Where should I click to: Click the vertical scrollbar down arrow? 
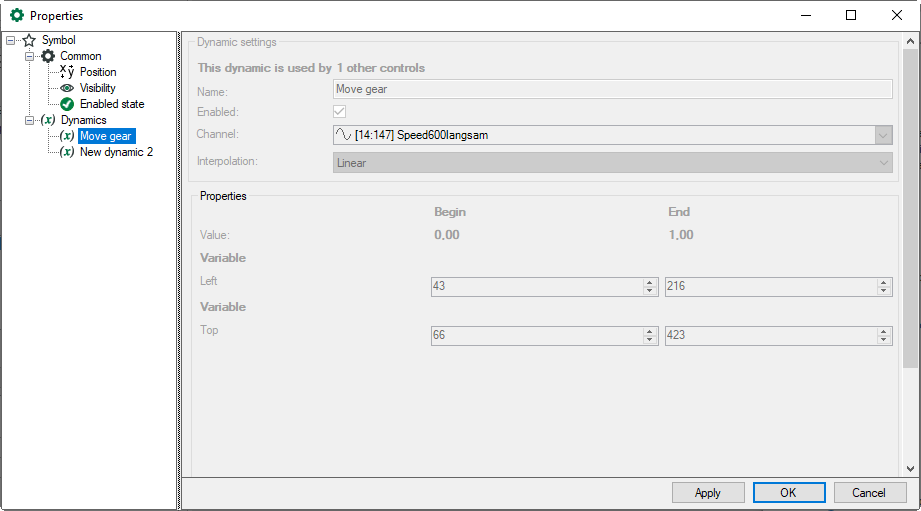[910, 468]
